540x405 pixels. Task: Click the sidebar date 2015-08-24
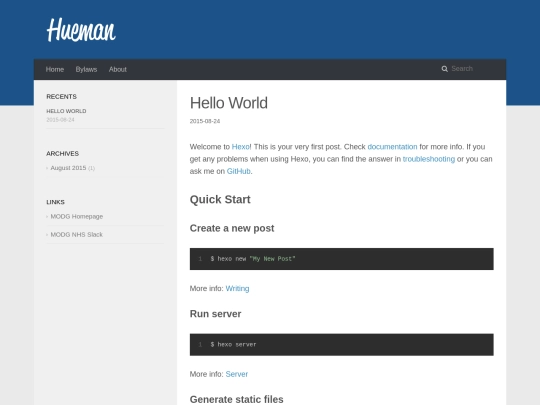[x=60, y=120]
